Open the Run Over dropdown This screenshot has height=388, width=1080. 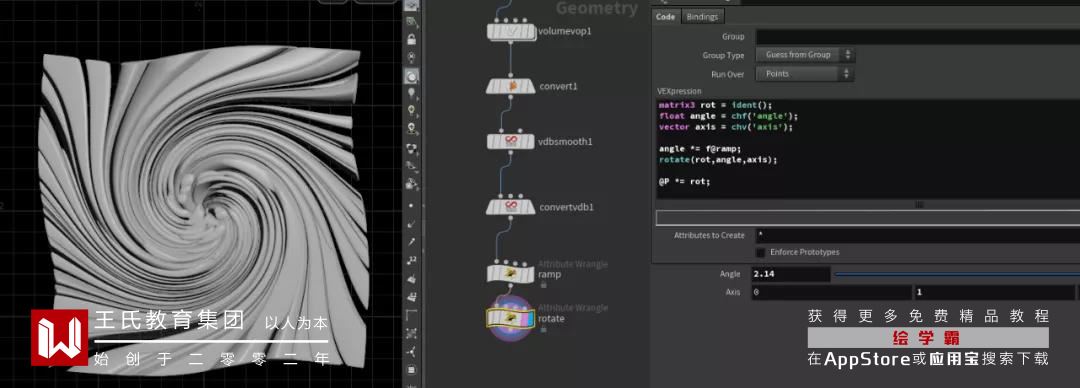[805, 74]
